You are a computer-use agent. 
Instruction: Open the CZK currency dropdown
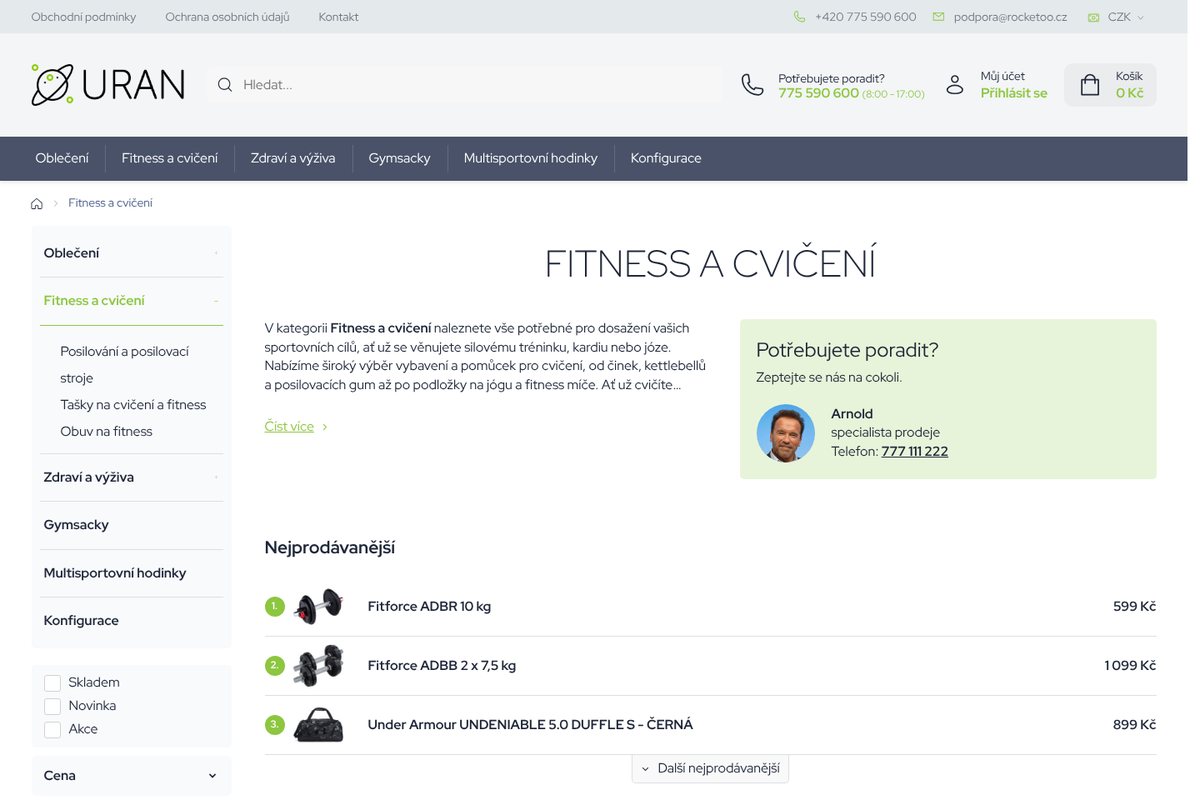pos(1125,17)
